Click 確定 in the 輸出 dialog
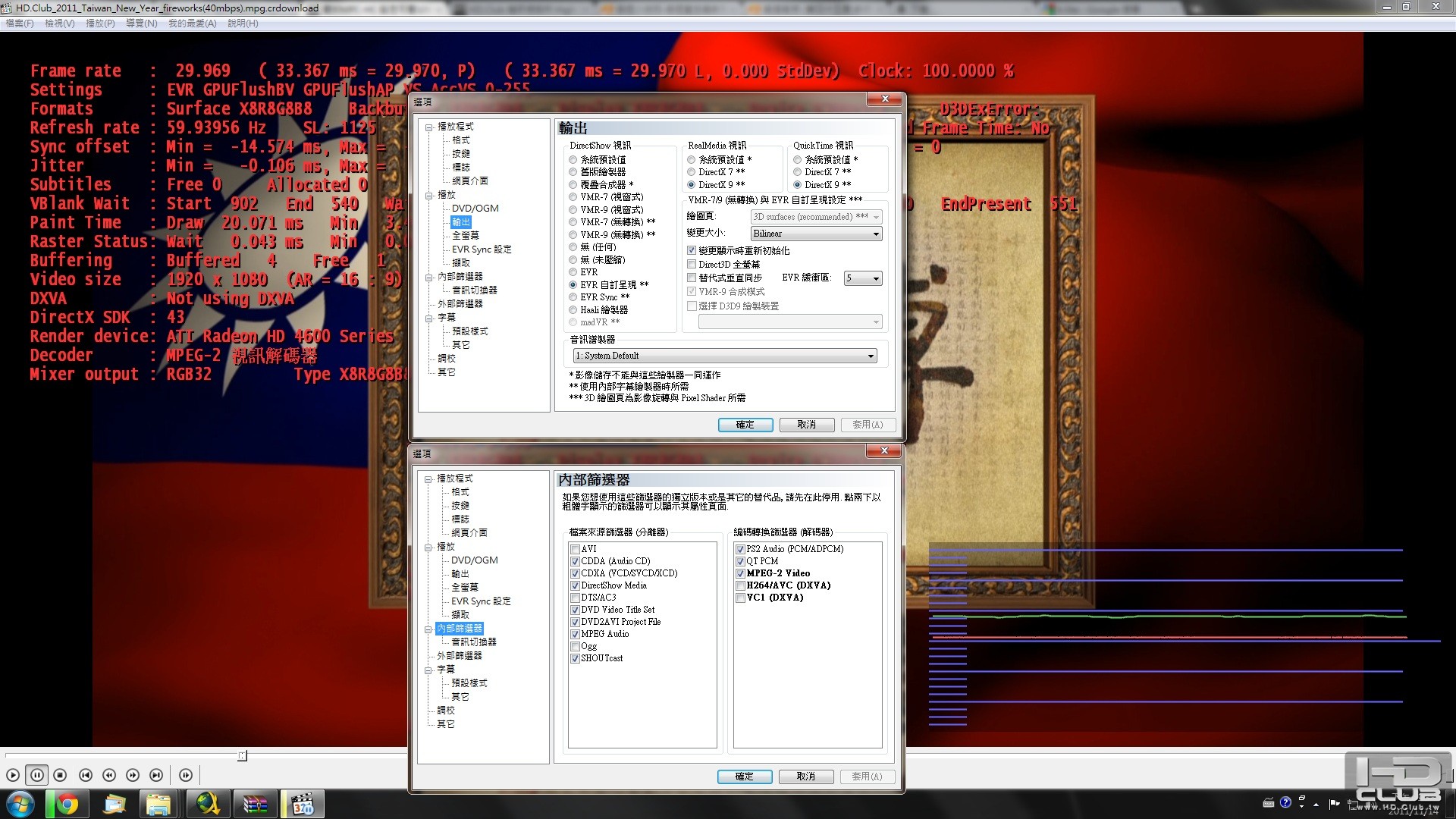Viewport: 1456px width, 819px height. 745,425
